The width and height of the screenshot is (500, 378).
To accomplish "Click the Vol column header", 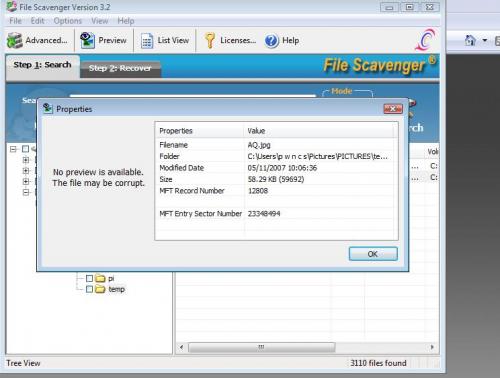I will (432, 152).
